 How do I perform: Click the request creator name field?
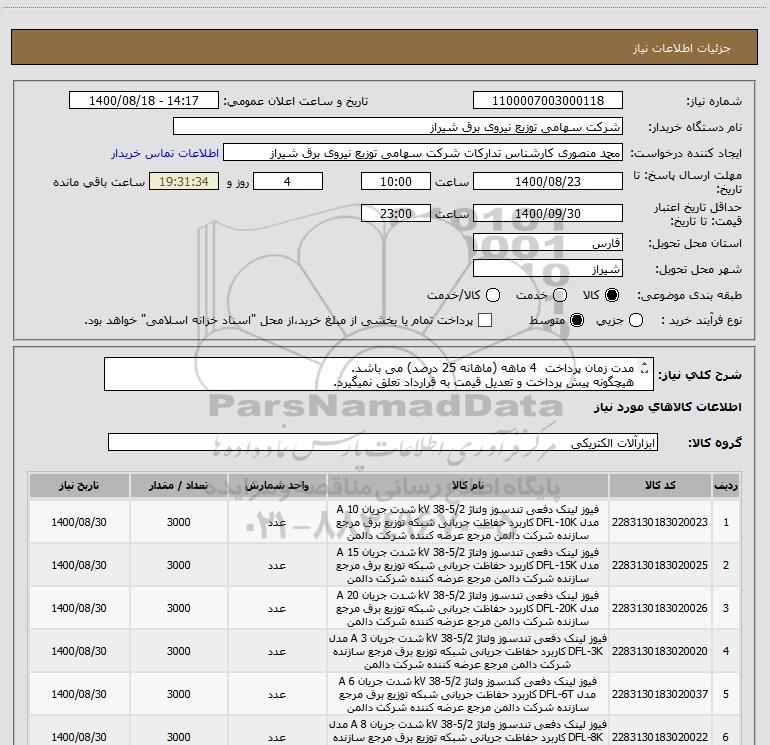[423, 153]
